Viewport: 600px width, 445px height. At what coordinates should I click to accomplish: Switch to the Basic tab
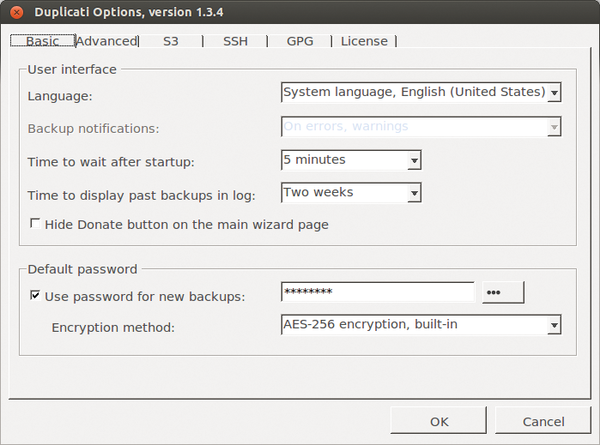click(42, 41)
